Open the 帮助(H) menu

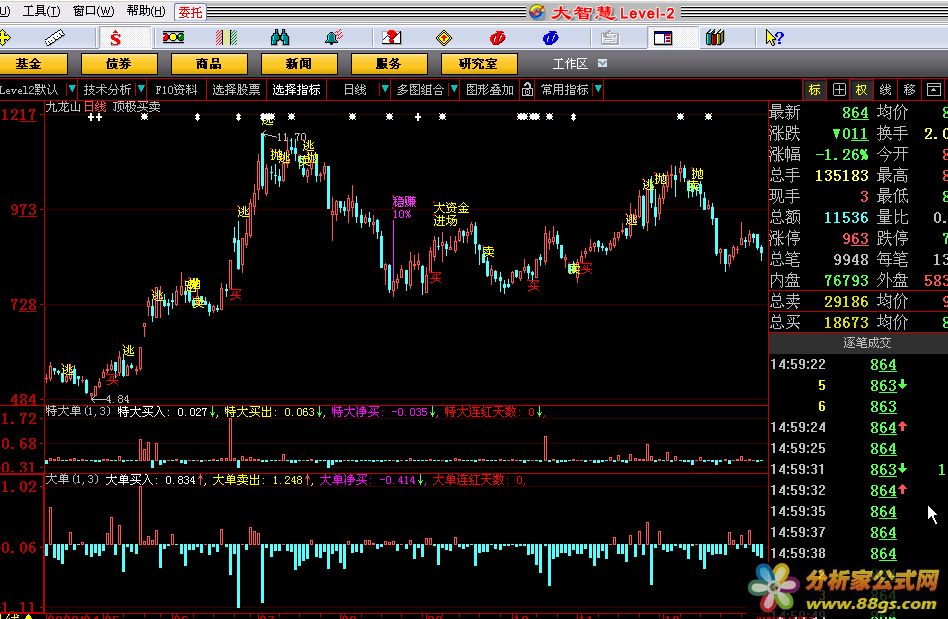point(146,11)
